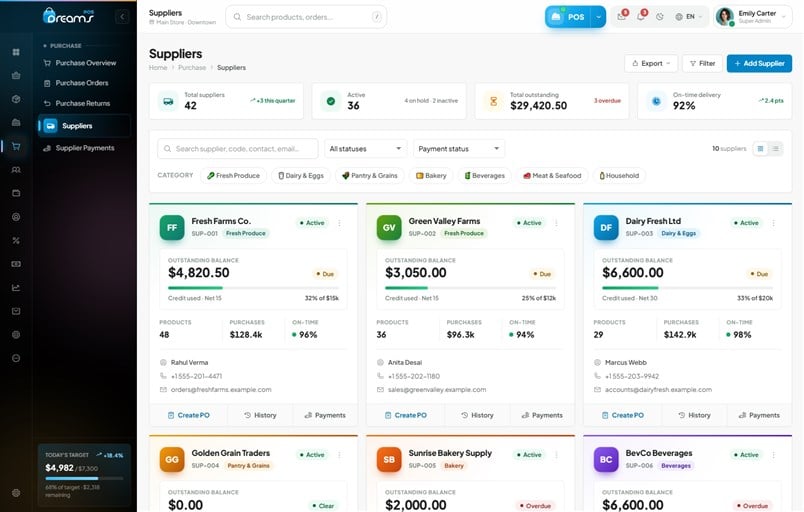Click the Total outstanding $29,420.50 stat card
804x512 pixels.
[x=552, y=101]
